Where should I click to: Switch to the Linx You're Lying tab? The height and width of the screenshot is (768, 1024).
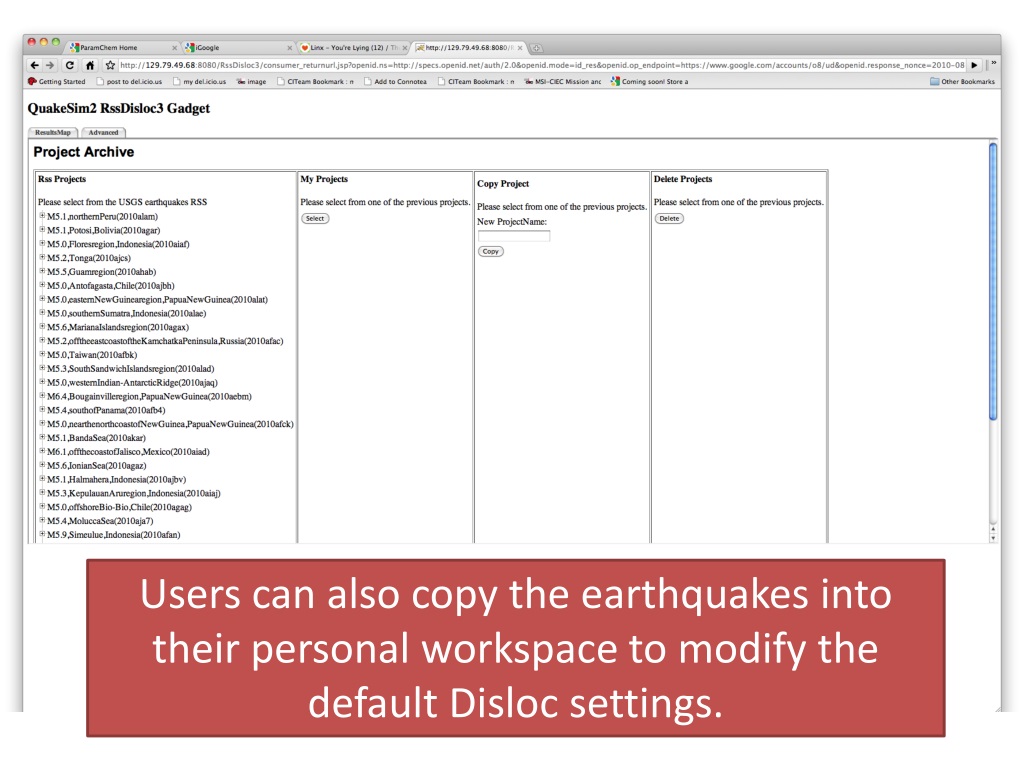point(353,48)
